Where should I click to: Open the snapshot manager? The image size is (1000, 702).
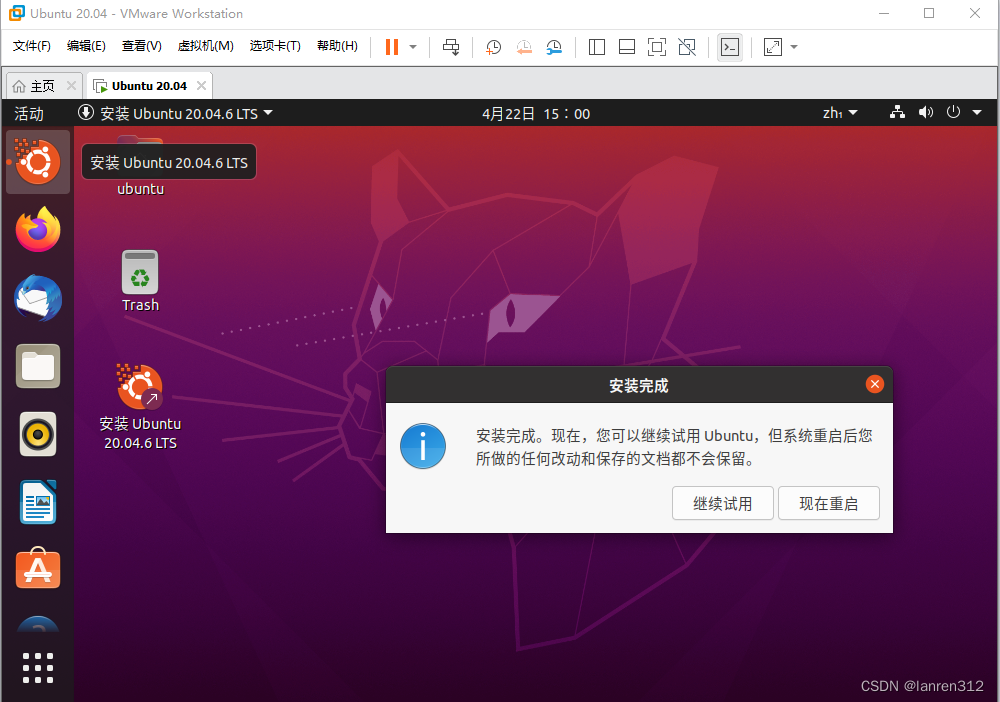(554, 47)
